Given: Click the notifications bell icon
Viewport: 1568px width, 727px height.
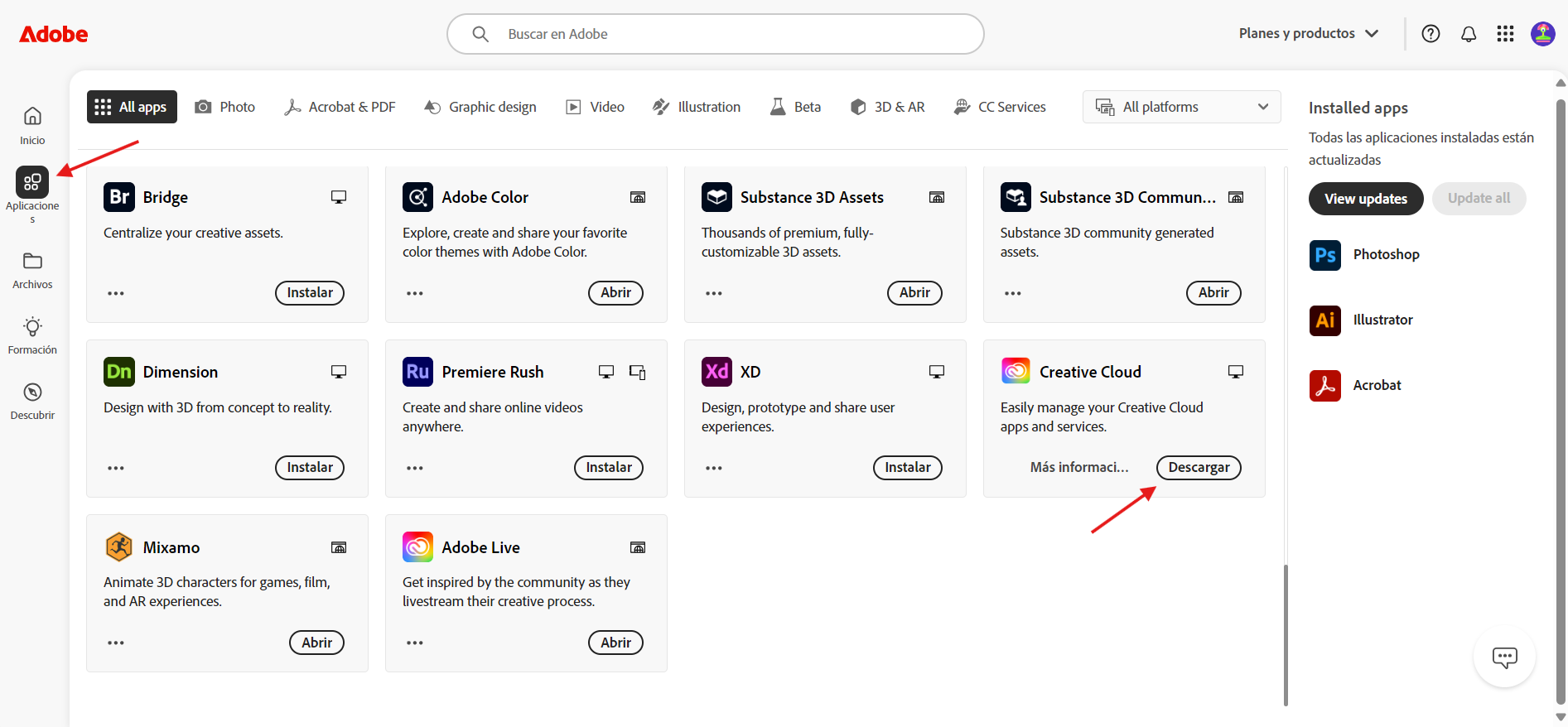Looking at the screenshot, I should [1468, 34].
